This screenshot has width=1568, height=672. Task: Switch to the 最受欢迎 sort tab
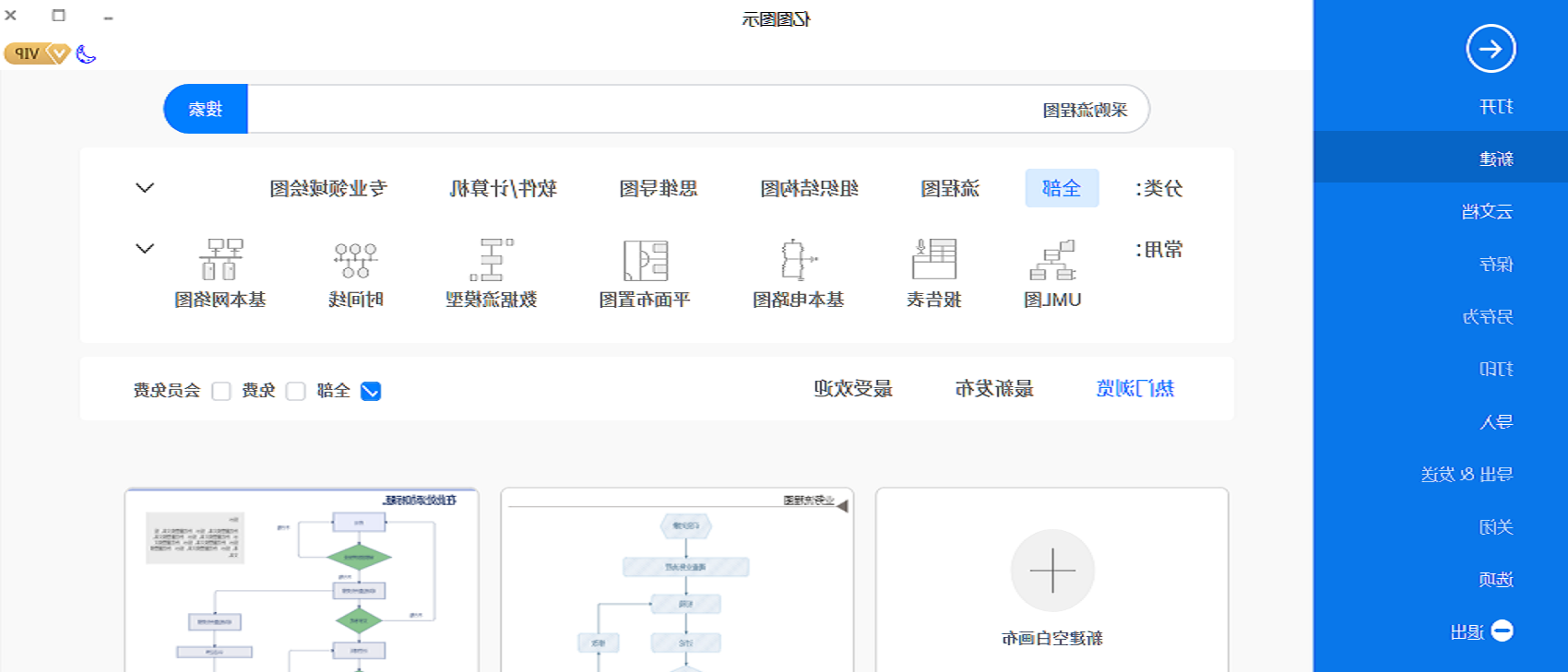(x=853, y=389)
